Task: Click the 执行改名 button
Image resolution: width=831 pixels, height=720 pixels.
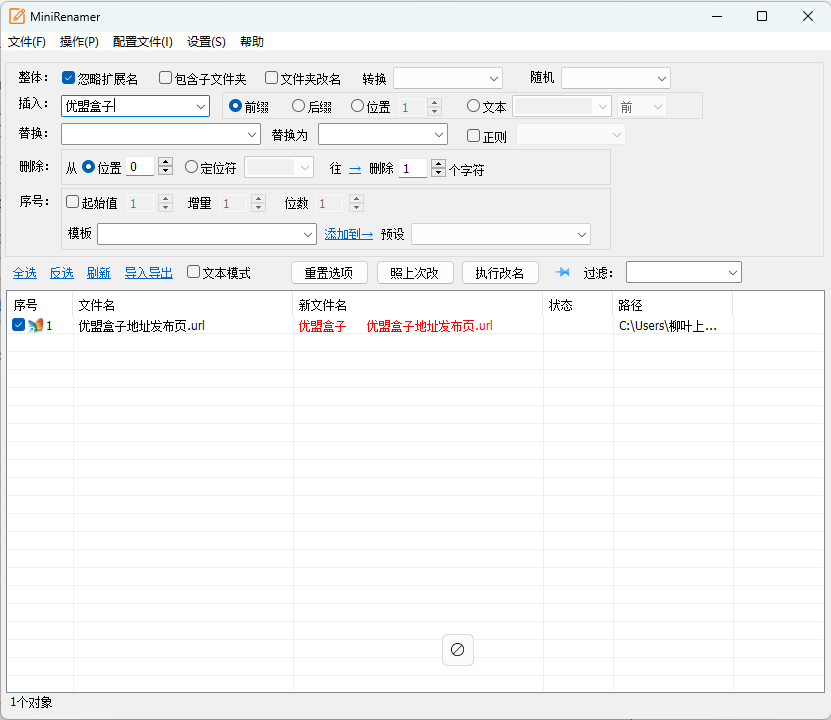Action: pyautogui.click(x=500, y=273)
